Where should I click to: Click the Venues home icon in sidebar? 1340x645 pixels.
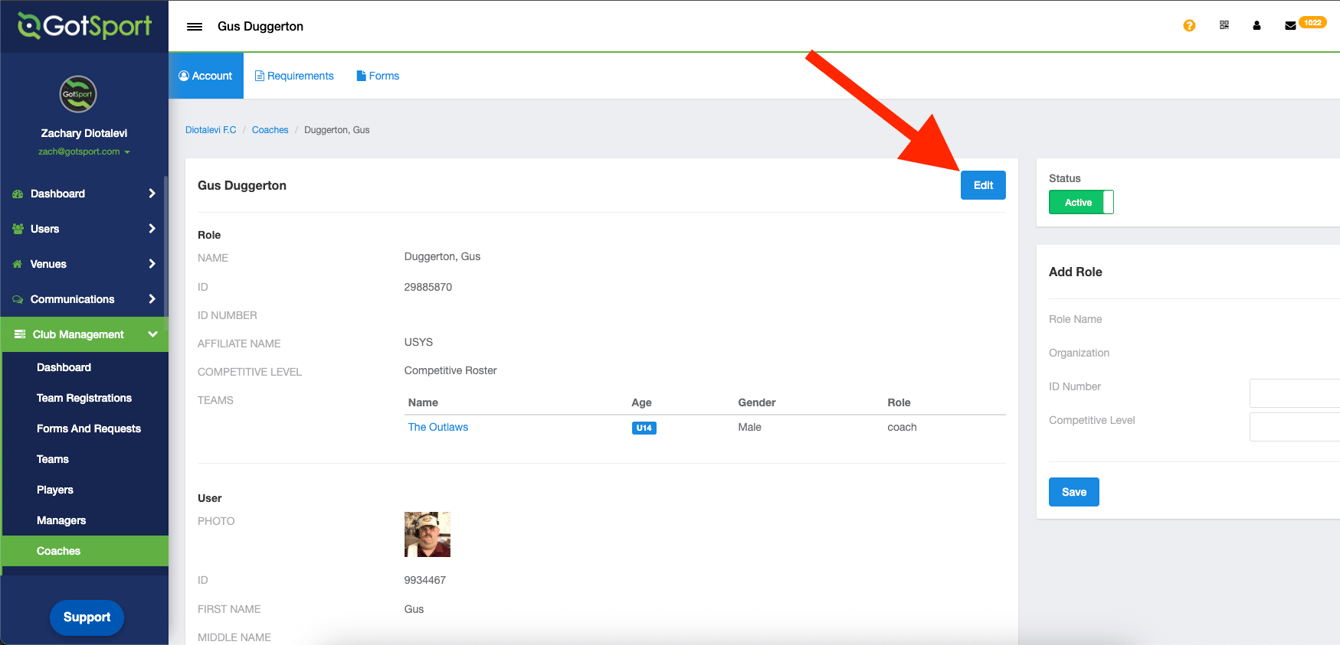pos(18,264)
